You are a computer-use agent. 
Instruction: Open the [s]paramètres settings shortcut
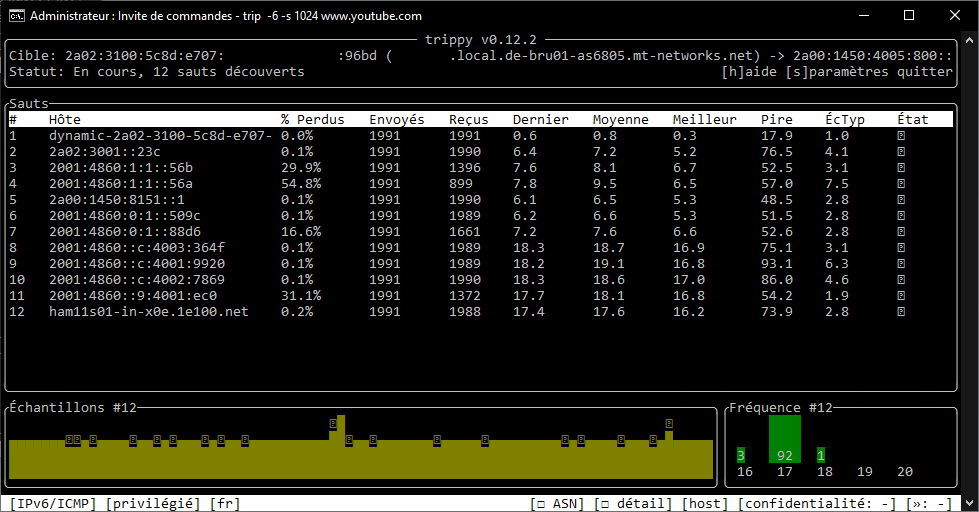837,72
